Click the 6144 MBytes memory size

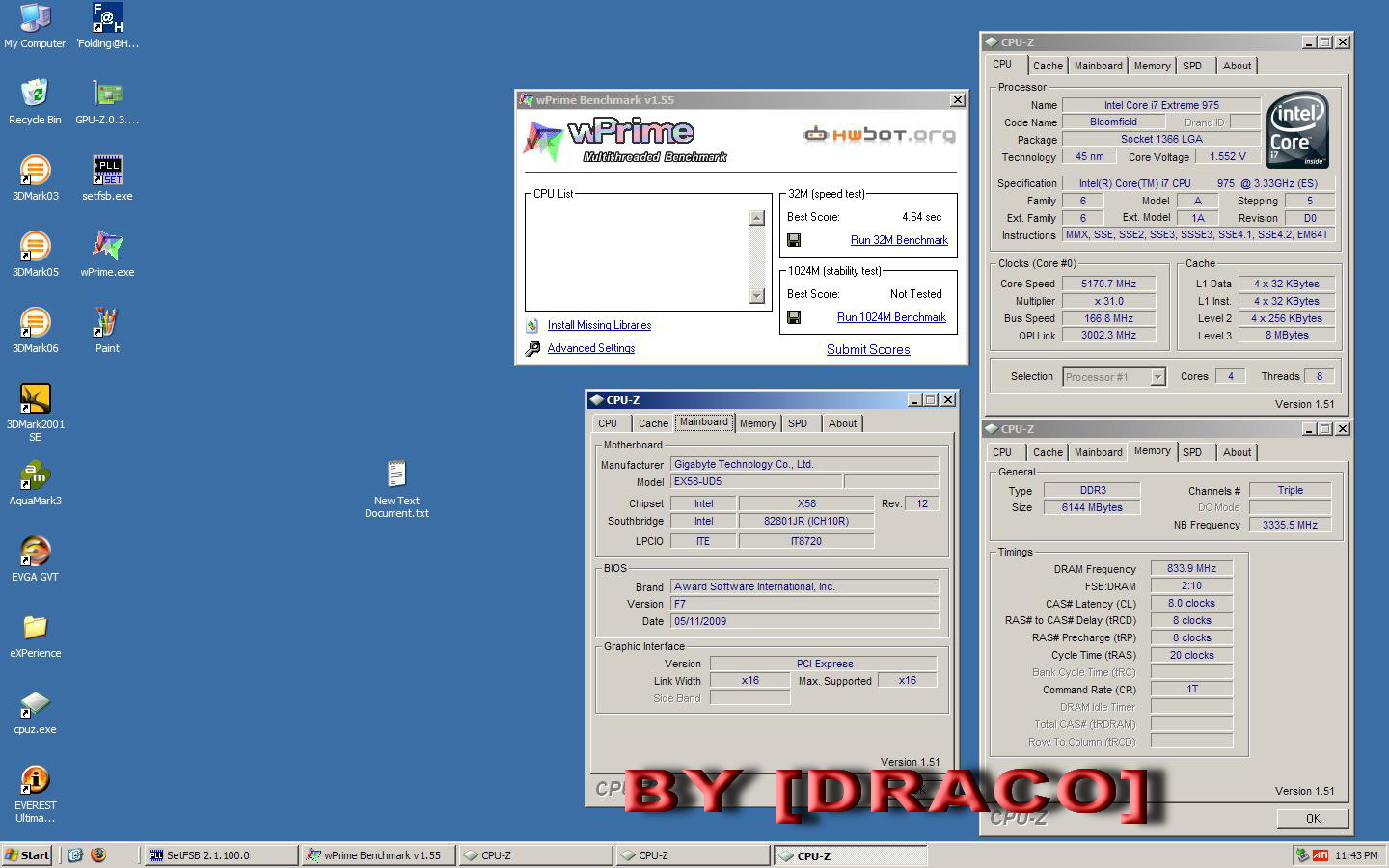[x=1092, y=507]
